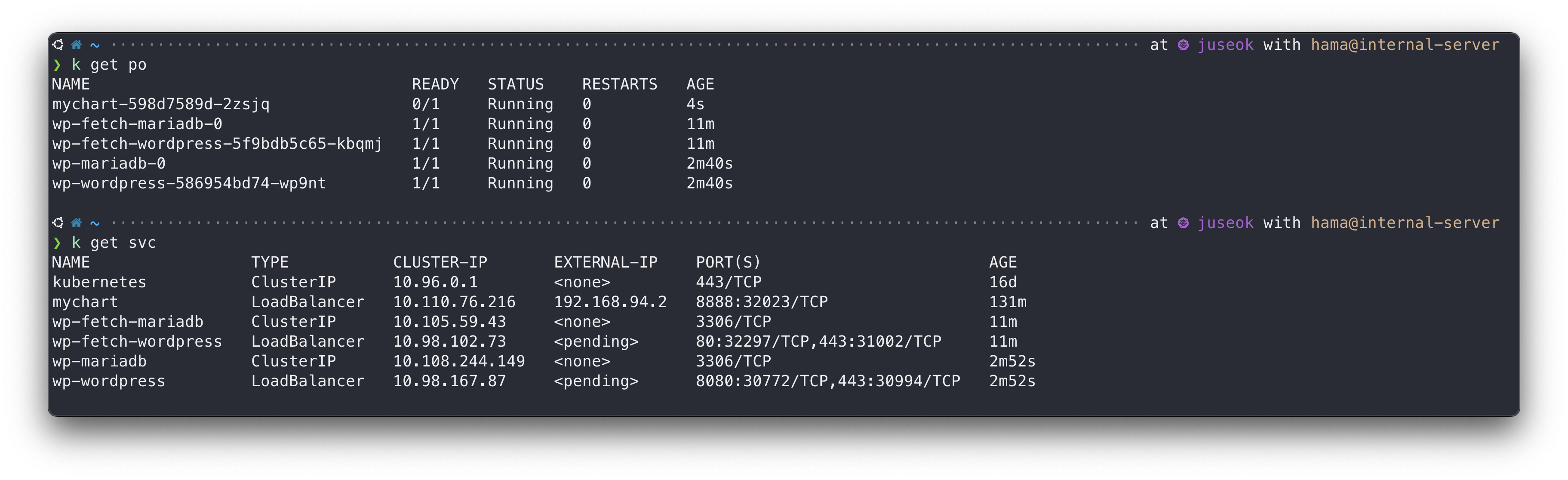The width and height of the screenshot is (1568, 480).
Task: Click the external IP 192.168.94.2
Action: [x=610, y=302]
